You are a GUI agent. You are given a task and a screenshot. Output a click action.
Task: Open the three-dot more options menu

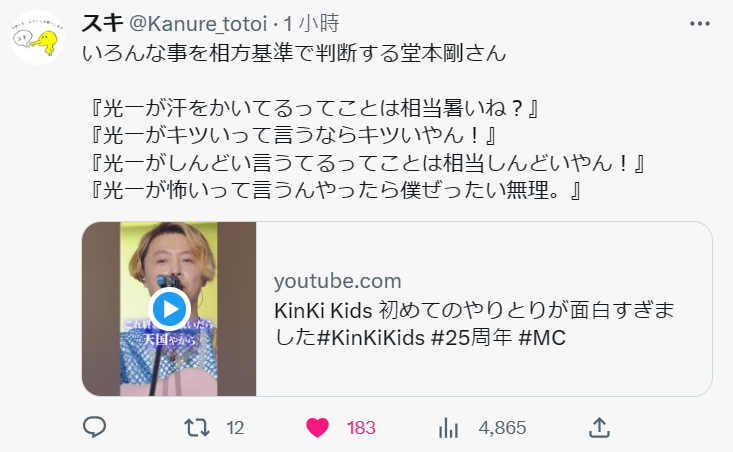pos(699,24)
